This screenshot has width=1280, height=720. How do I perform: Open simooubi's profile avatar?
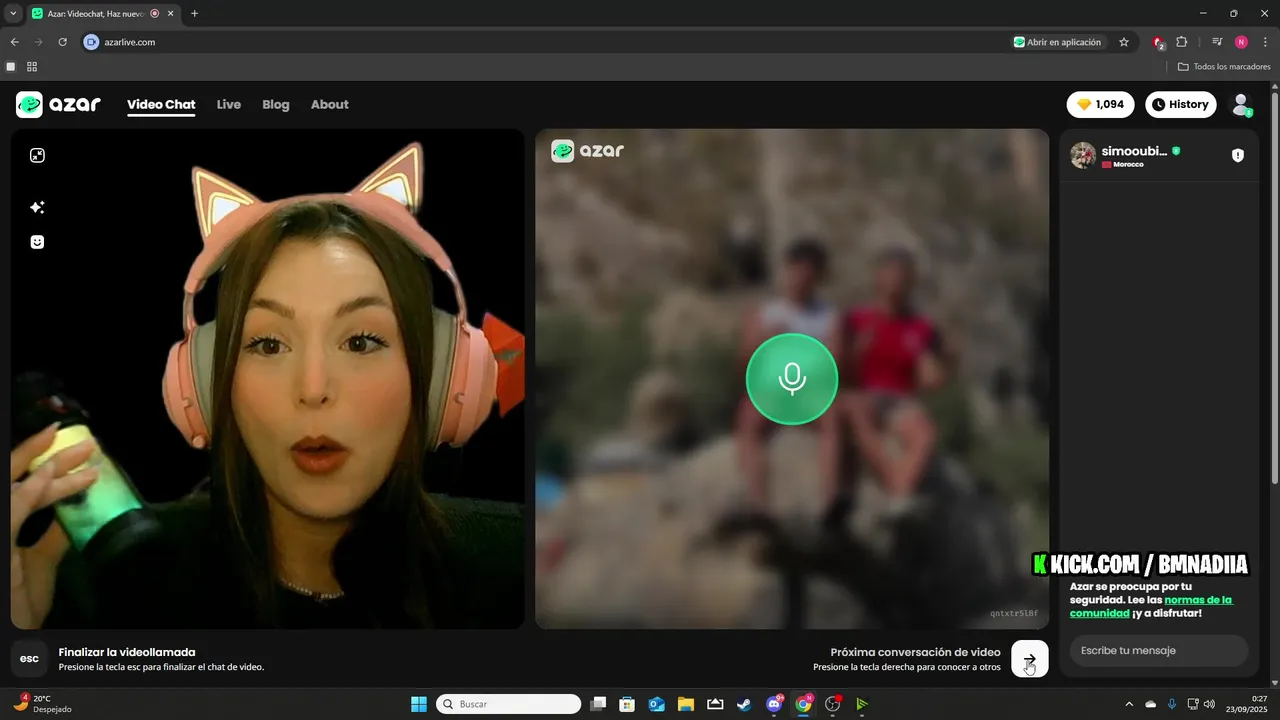pos(1083,155)
